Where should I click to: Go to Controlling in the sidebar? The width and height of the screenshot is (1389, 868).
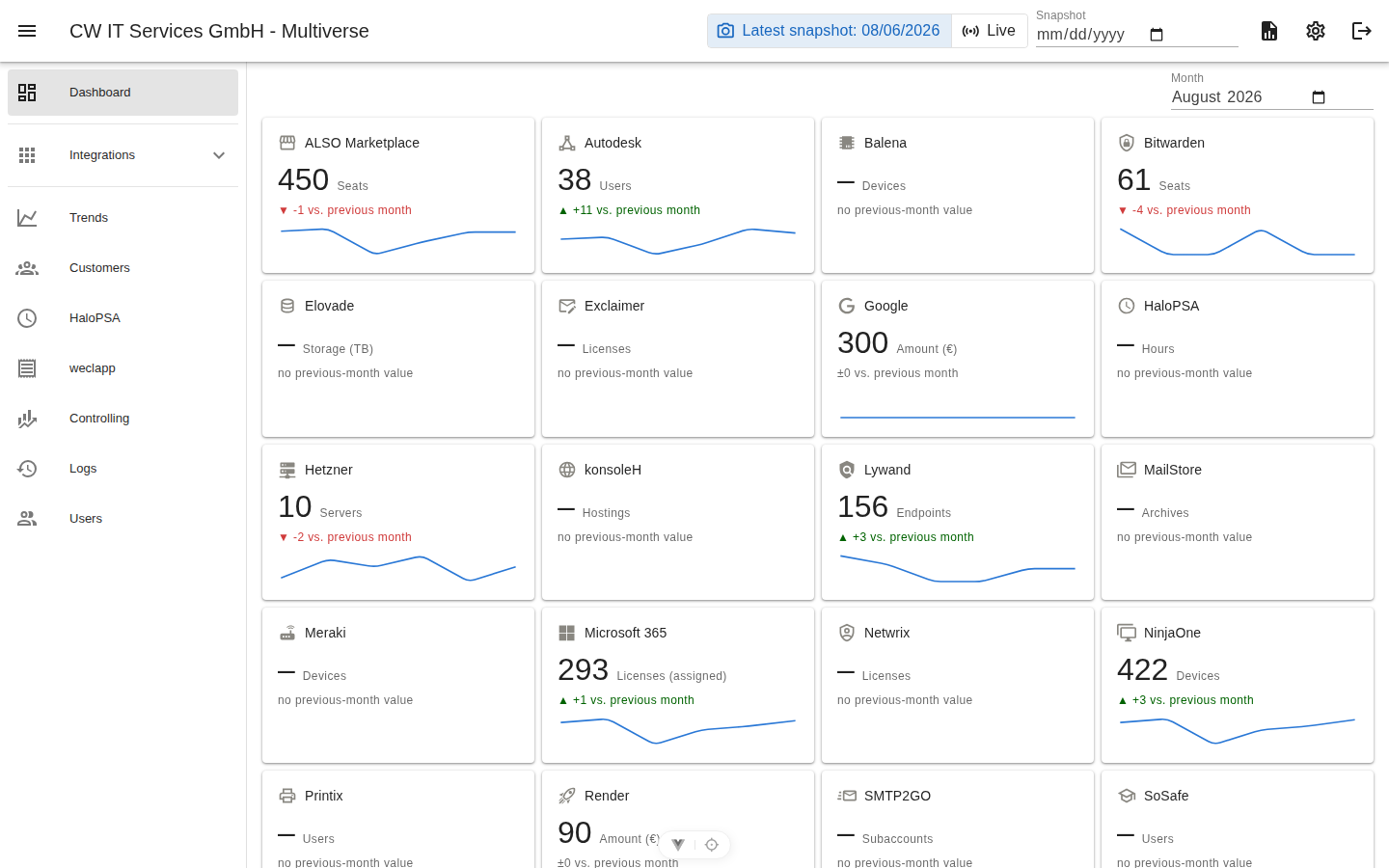[123, 419]
